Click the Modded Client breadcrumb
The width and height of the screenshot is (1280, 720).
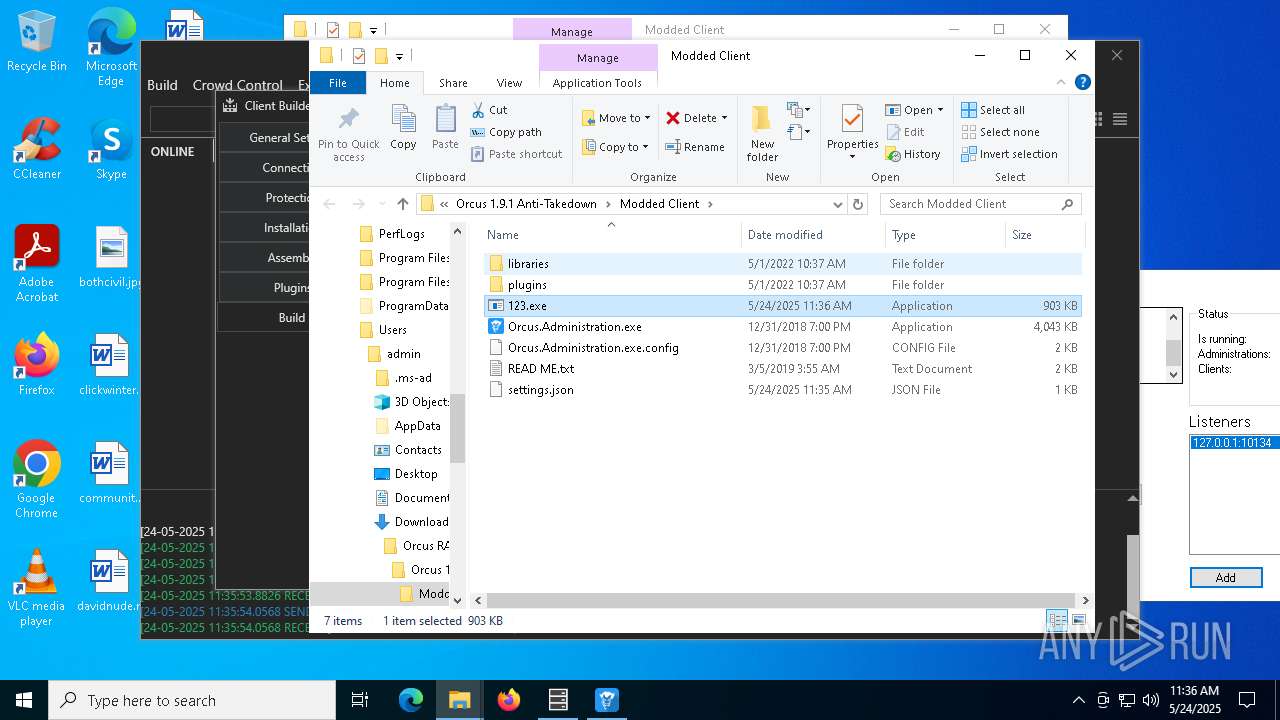tap(660, 204)
